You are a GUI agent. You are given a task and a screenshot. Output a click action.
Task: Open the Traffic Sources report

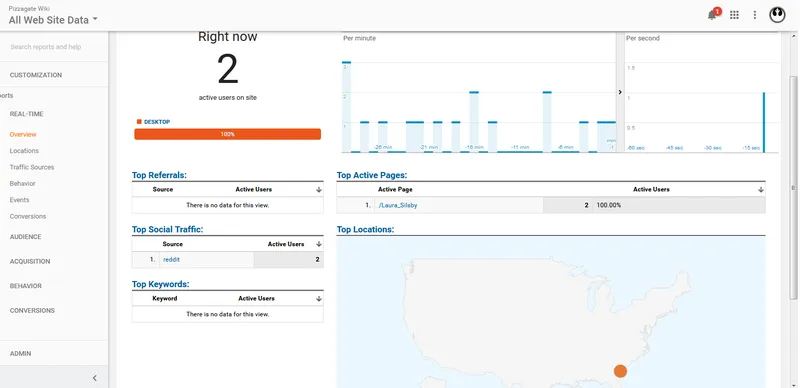32,167
